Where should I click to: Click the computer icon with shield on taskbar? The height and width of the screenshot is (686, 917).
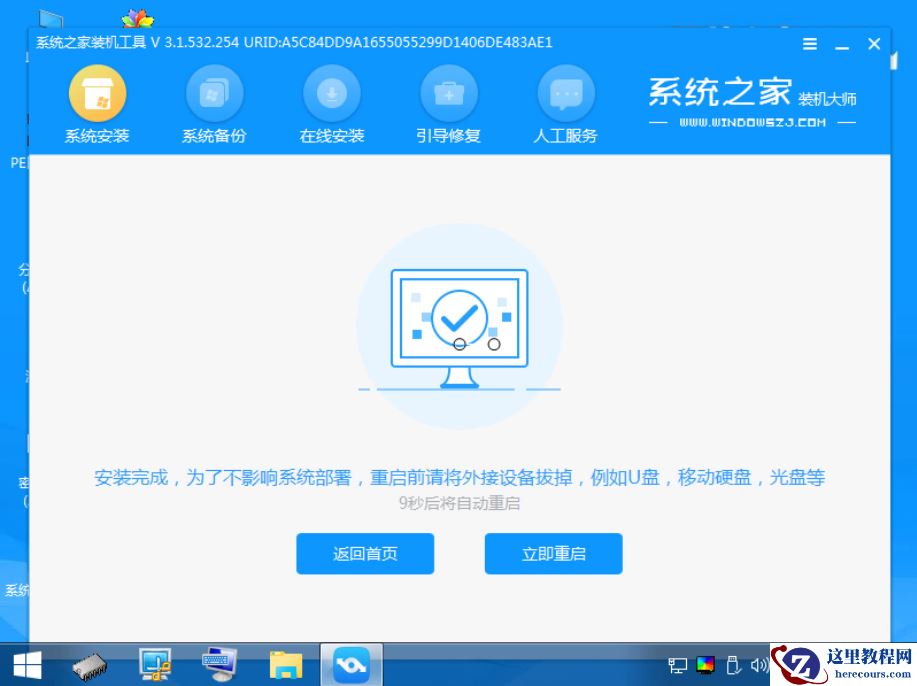[x=155, y=663]
